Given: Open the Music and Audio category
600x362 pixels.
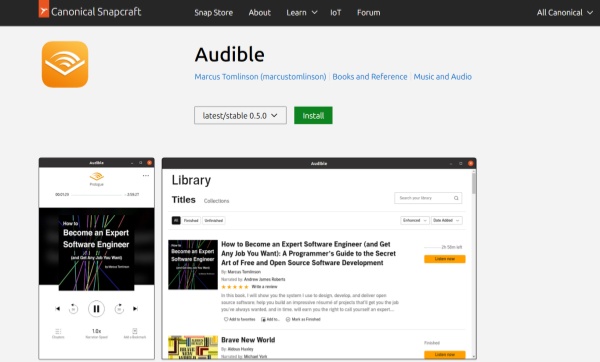Looking at the screenshot, I should (x=442, y=77).
